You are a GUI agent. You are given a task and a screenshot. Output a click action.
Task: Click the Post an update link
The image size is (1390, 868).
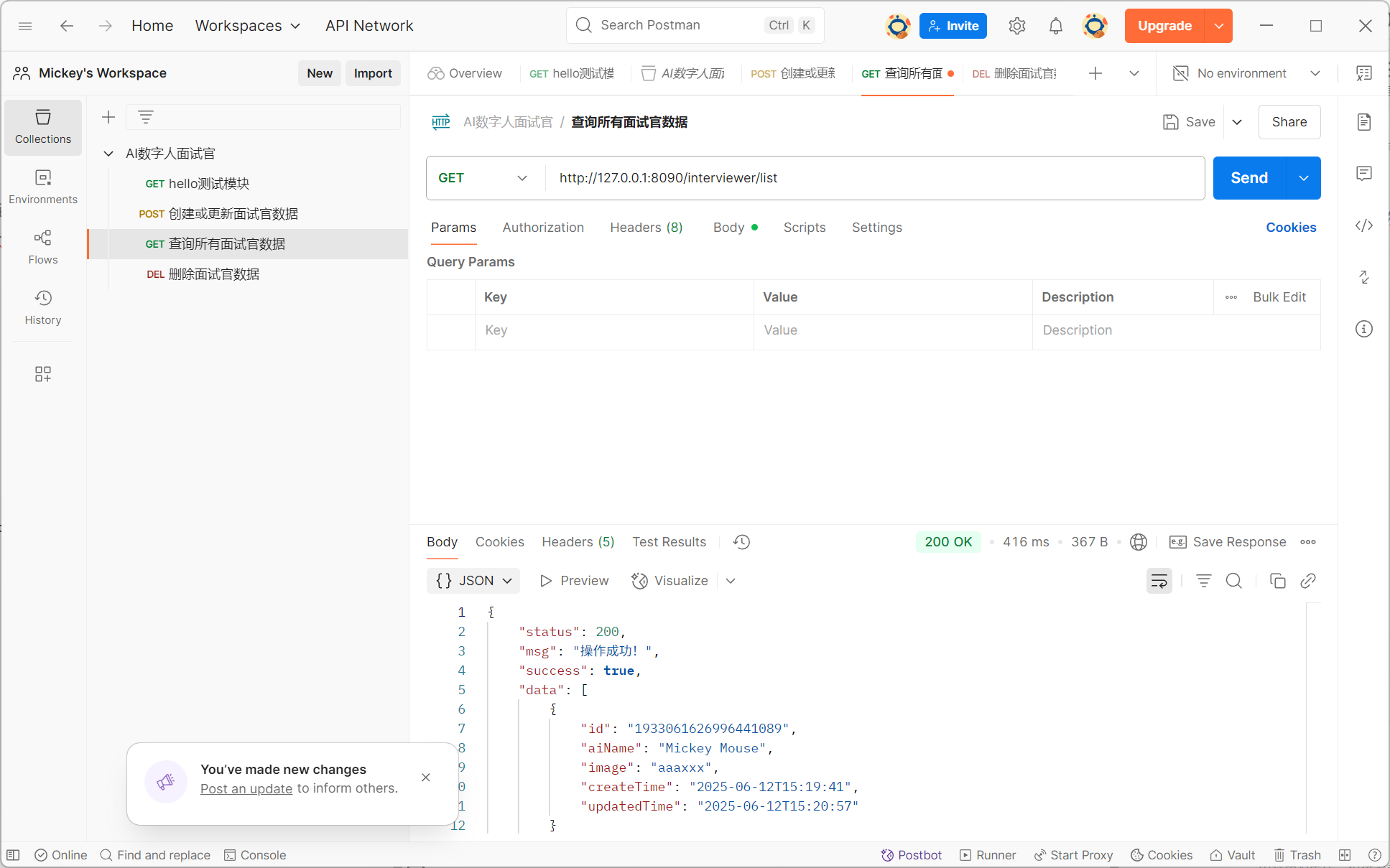[246, 788]
